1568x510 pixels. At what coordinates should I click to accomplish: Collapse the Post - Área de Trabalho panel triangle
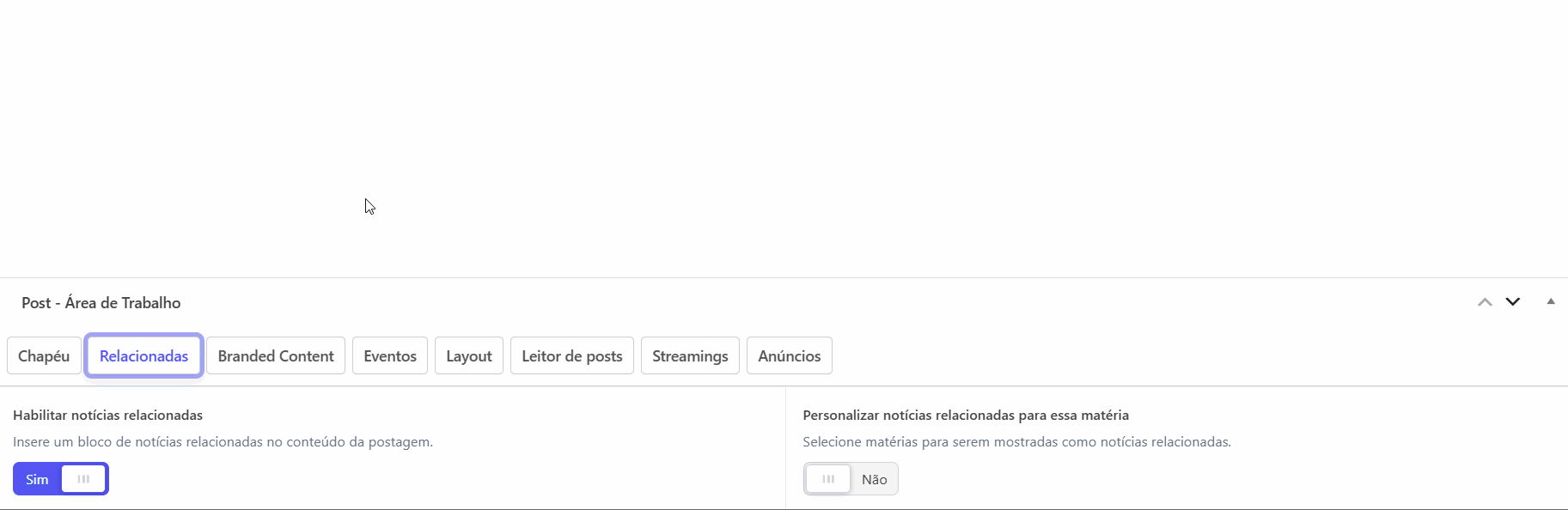[x=1551, y=301]
